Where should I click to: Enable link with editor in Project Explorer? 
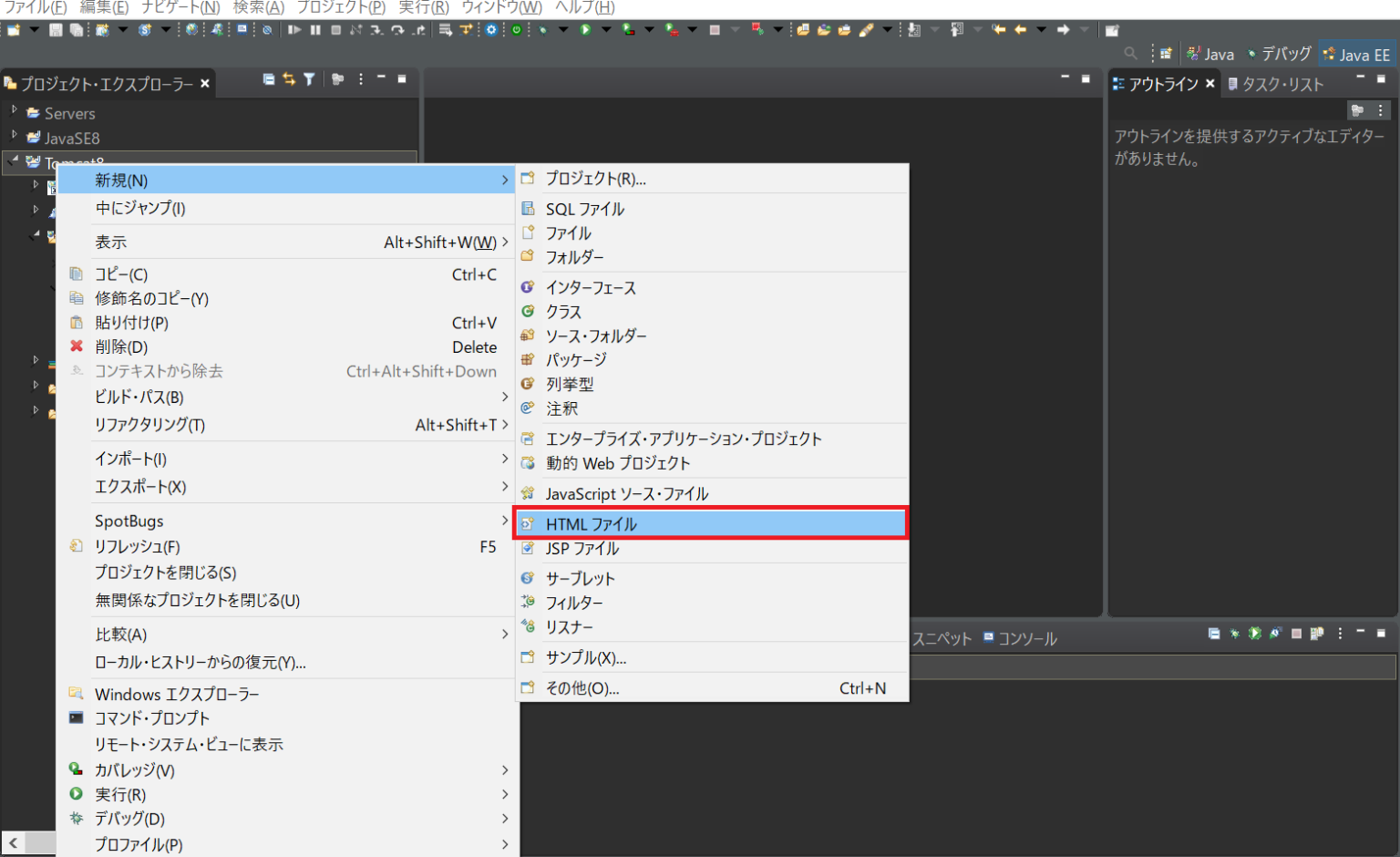coord(289,81)
